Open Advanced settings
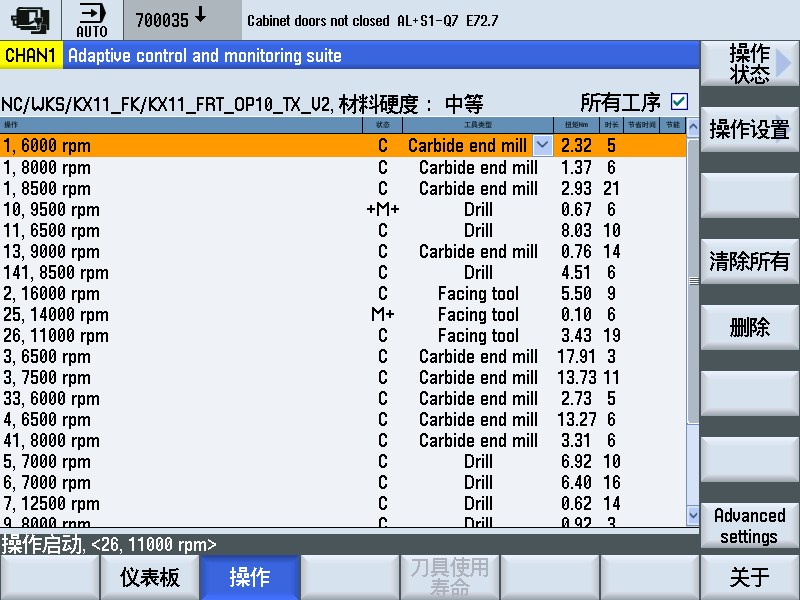The image size is (800, 600). point(748,526)
